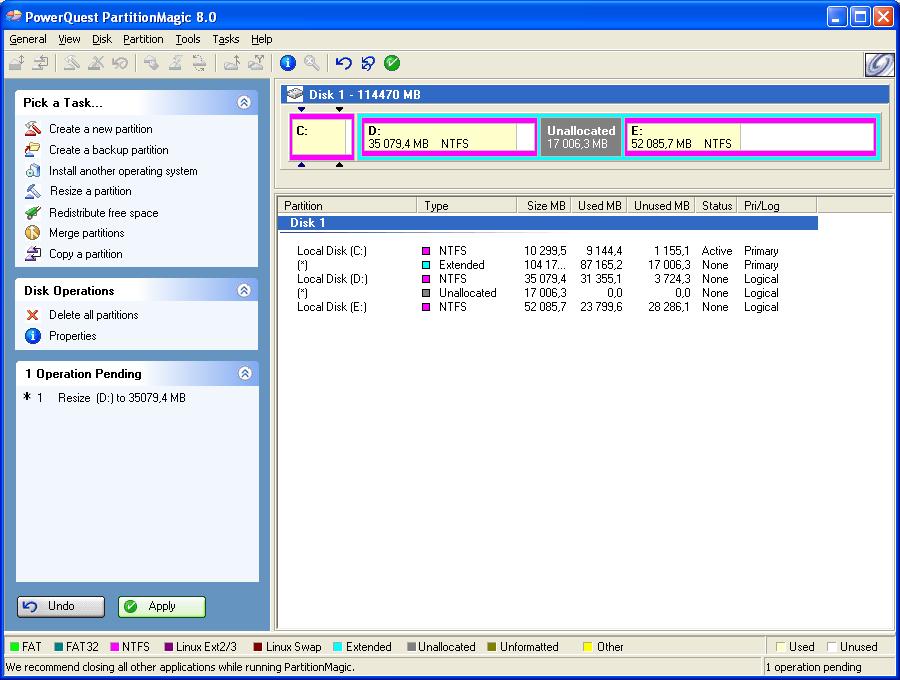Choose Redistribute free space
This screenshot has height=680, width=900.
click(x=103, y=213)
